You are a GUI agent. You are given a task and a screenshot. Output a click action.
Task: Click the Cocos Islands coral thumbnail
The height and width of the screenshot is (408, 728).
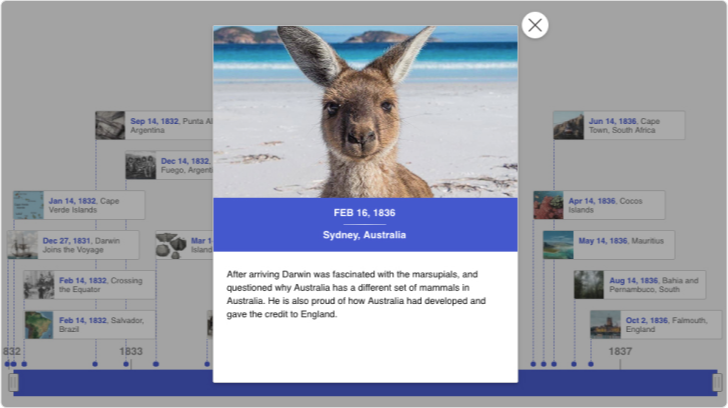[x=548, y=205]
